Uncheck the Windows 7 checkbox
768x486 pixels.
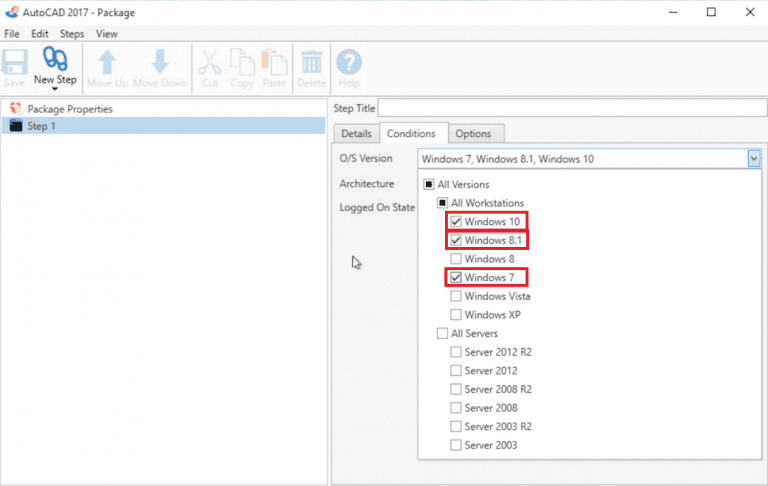(x=456, y=277)
